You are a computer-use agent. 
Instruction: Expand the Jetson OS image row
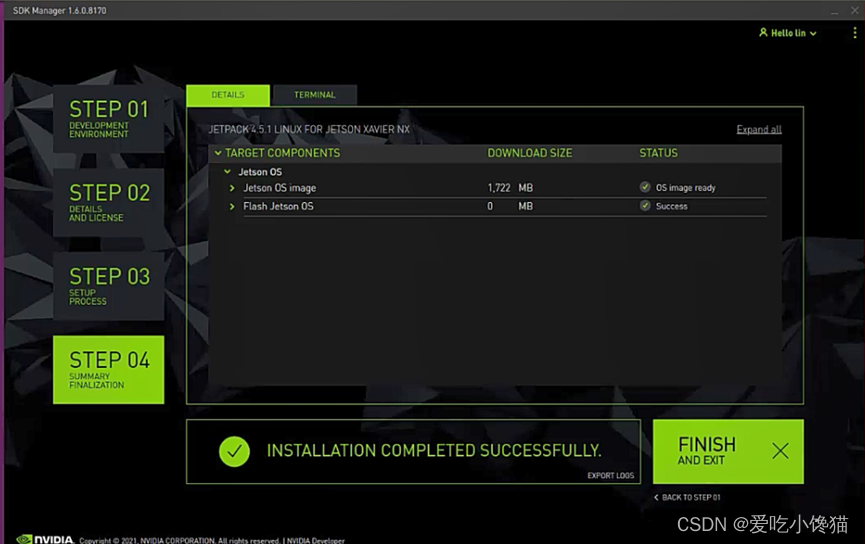click(x=232, y=188)
